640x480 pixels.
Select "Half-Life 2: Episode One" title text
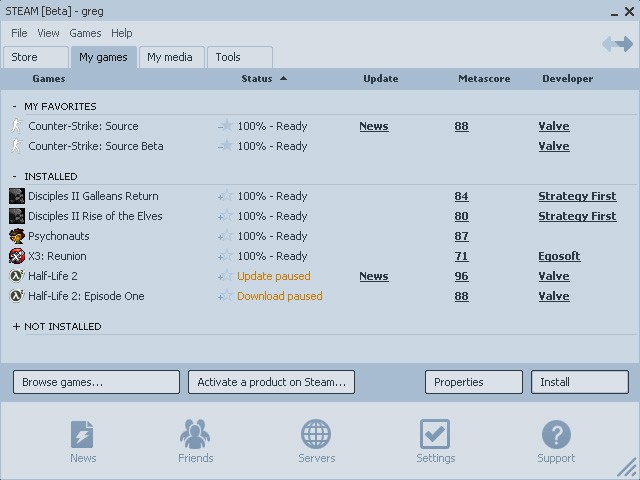(86, 296)
